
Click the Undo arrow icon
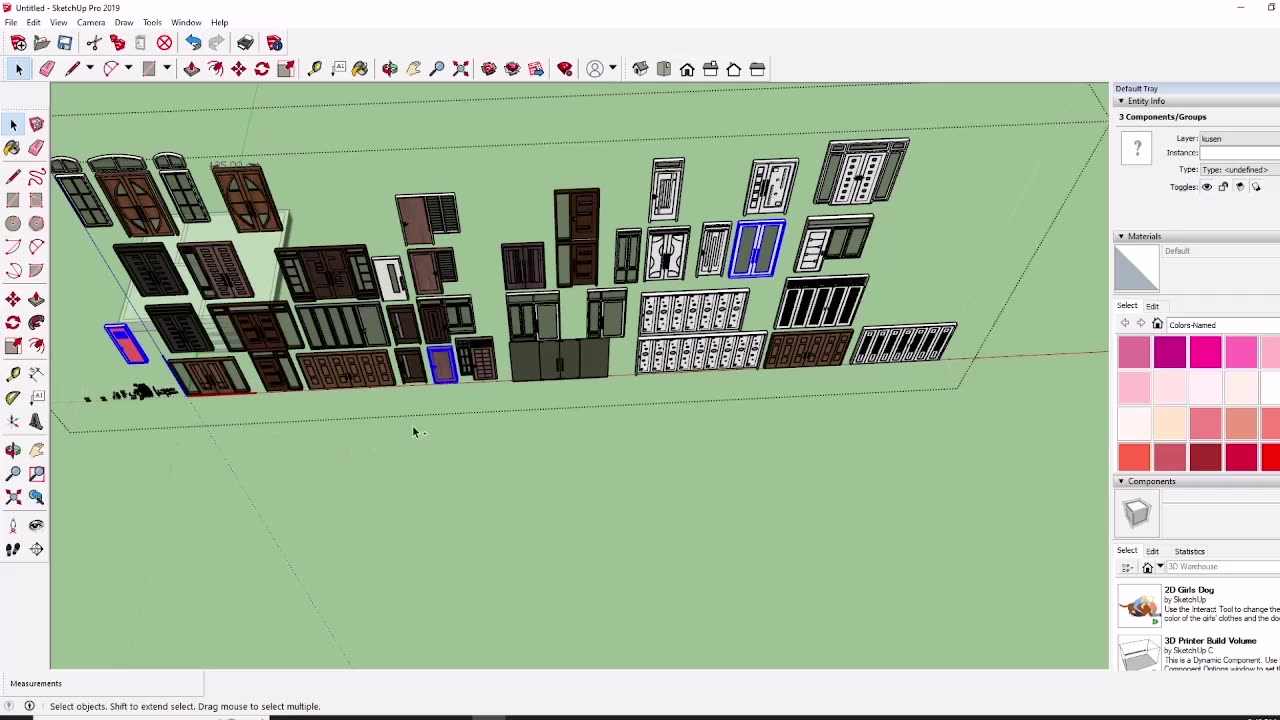[193, 43]
